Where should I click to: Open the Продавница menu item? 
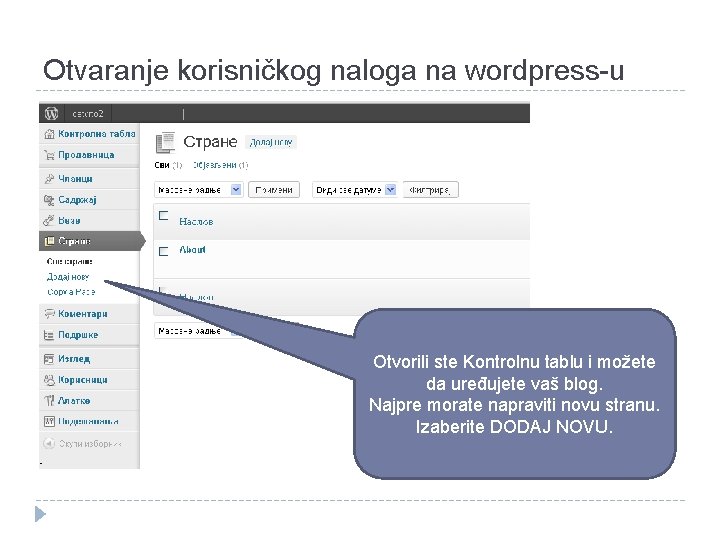click(90, 155)
